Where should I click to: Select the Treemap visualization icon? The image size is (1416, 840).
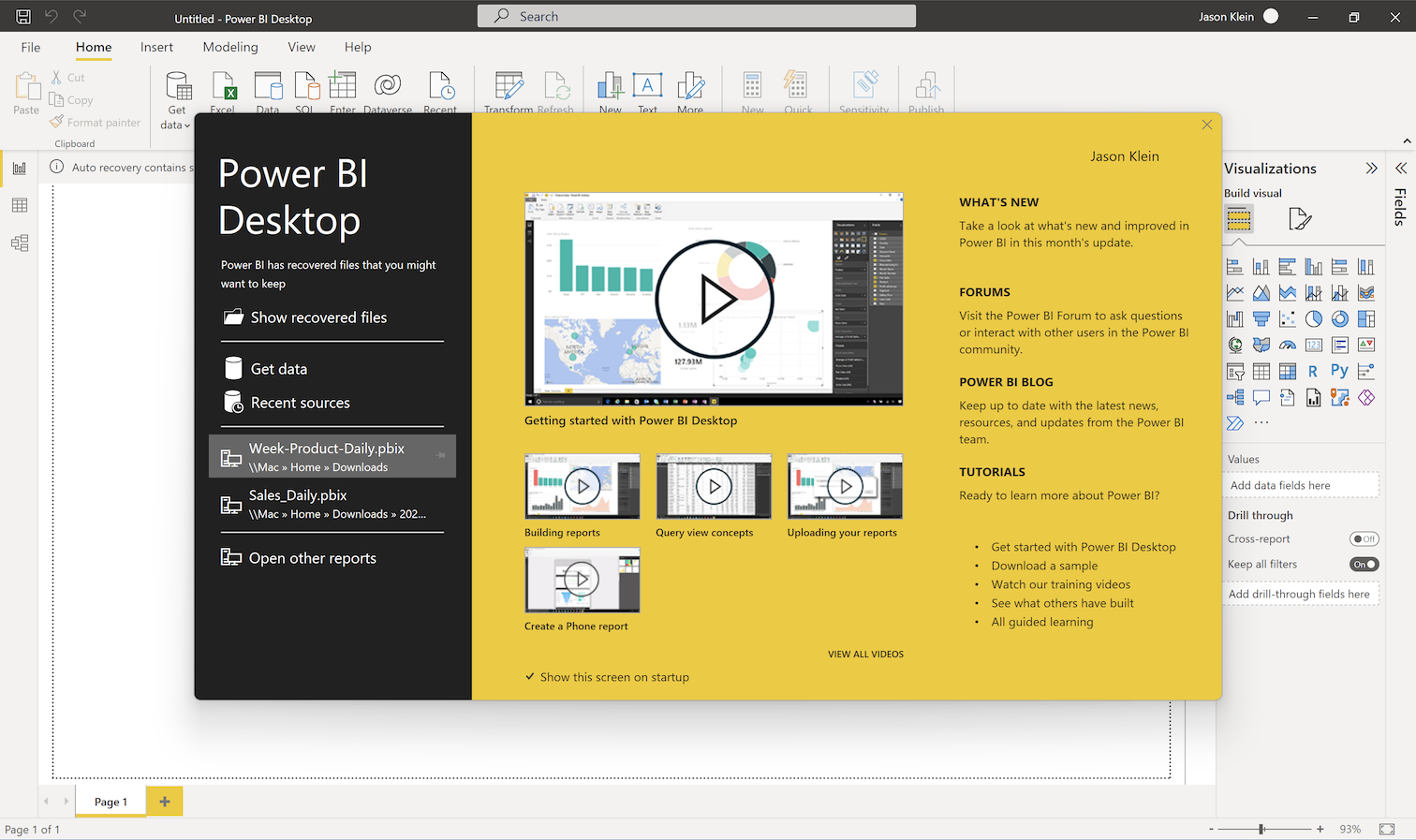click(x=1366, y=319)
